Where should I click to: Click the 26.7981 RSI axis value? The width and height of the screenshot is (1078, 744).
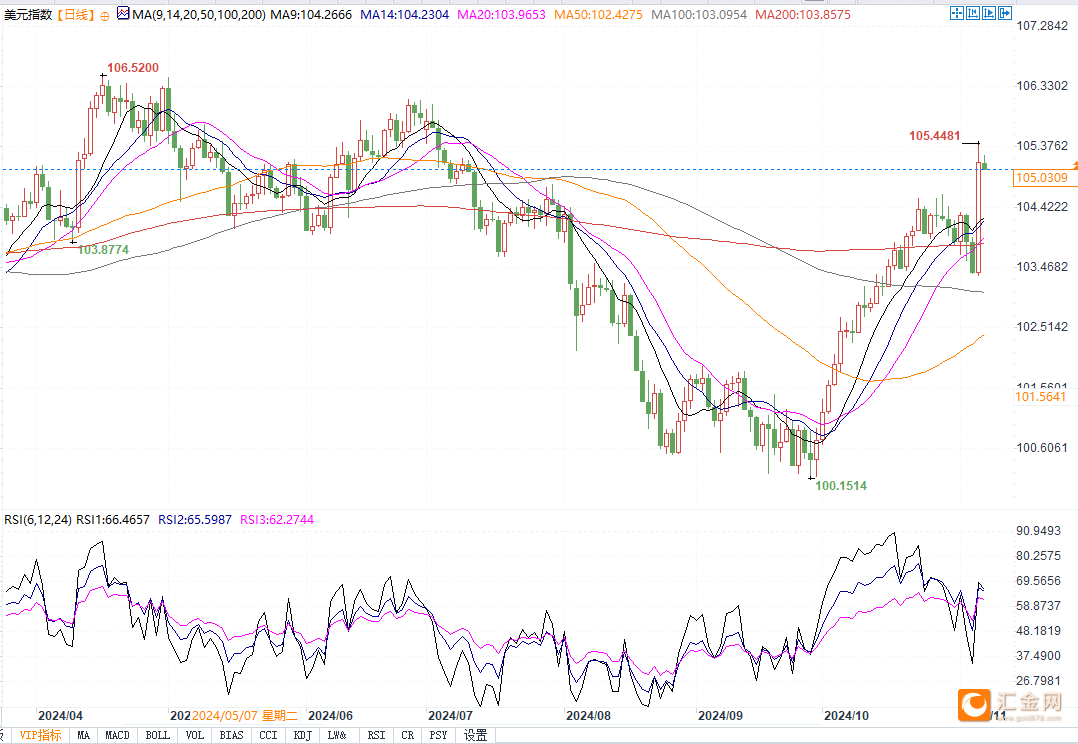[x=1038, y=681]
